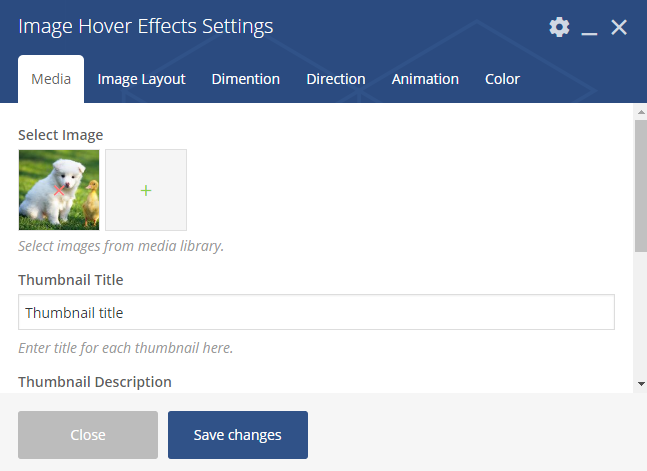Remove the puppy image with the red X
647x471 pixels.
click(x=59, y=190)
